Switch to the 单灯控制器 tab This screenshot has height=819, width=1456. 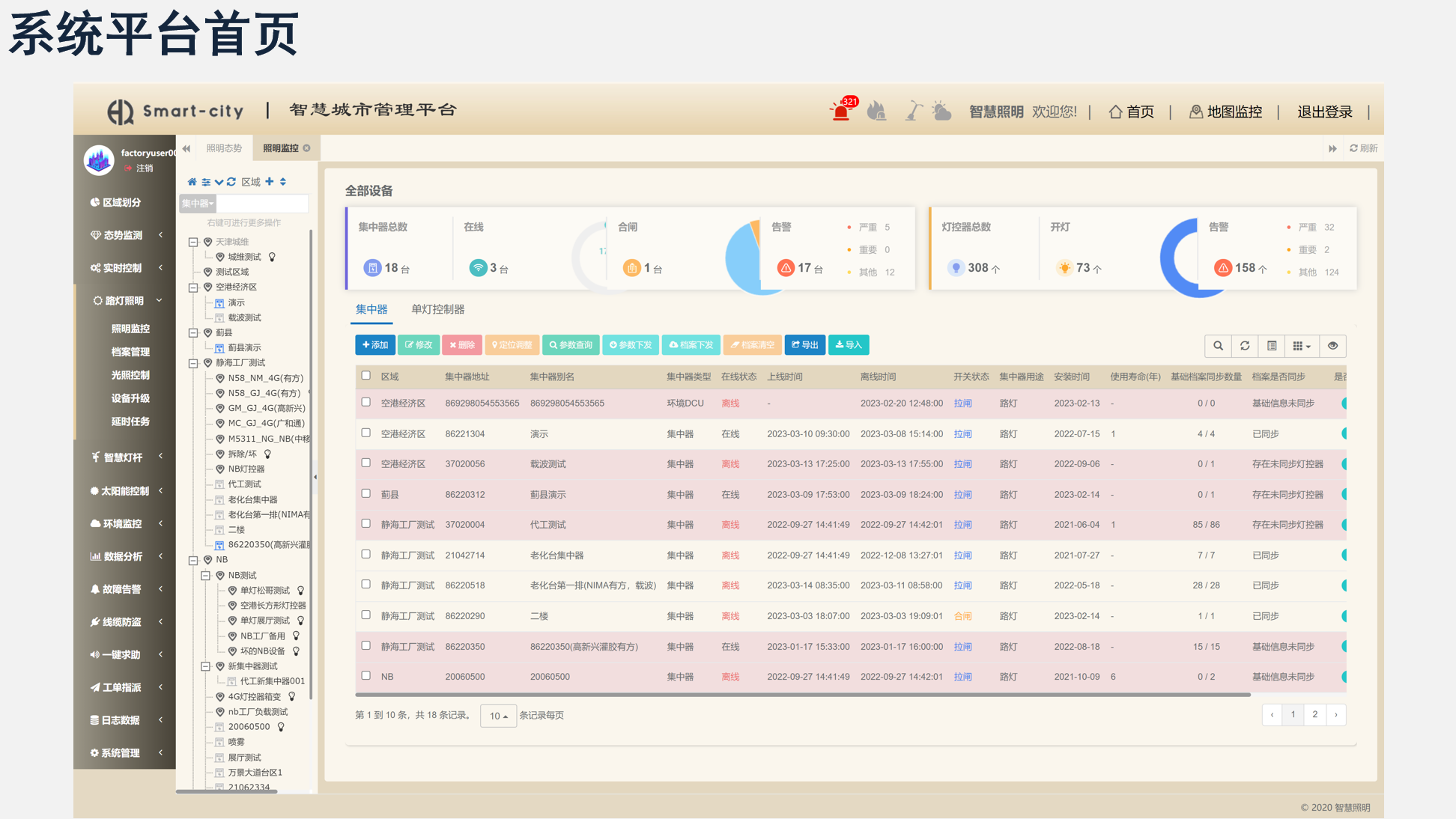tap(438, 309)
